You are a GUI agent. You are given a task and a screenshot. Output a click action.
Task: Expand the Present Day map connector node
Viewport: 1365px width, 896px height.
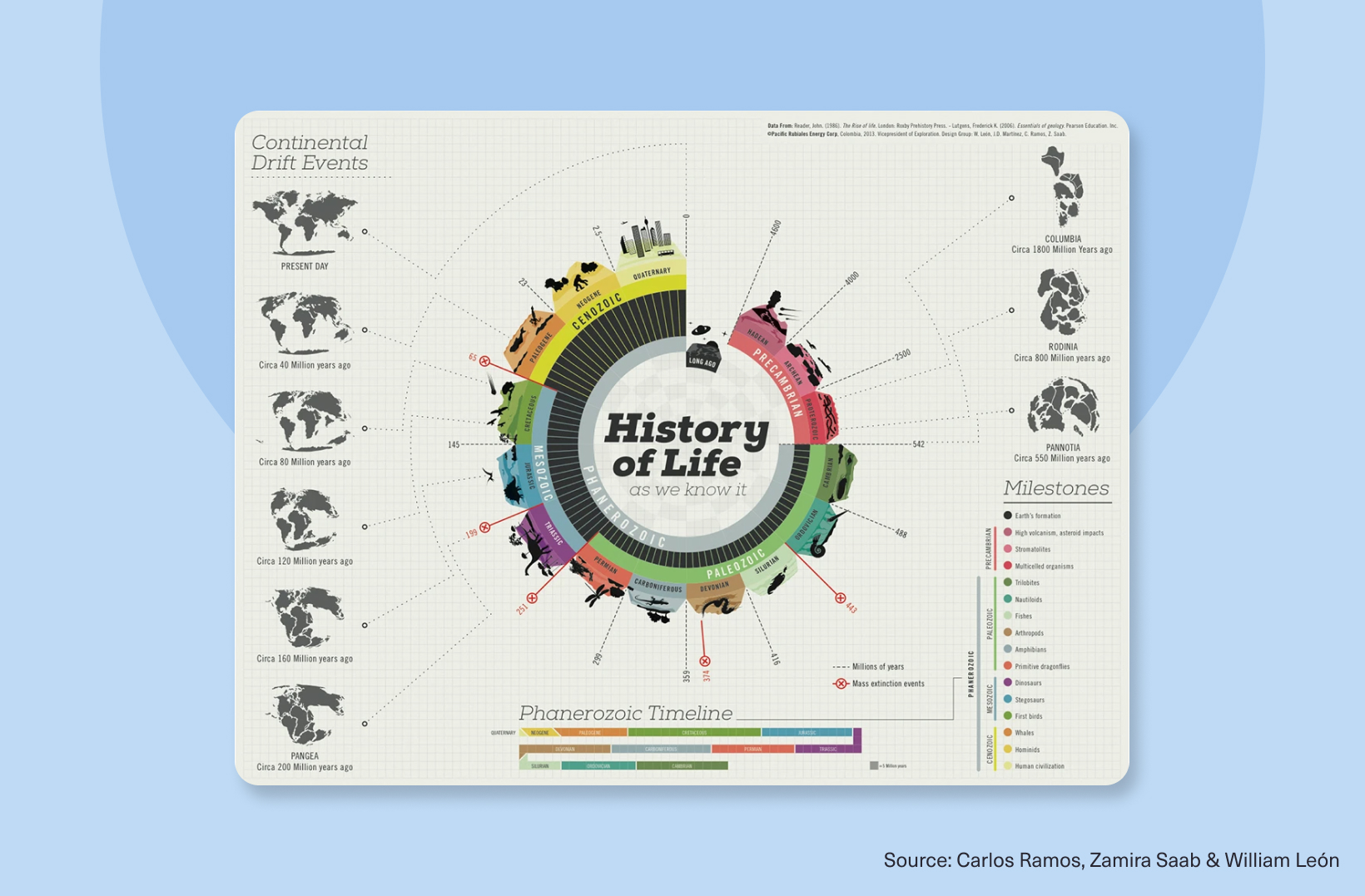[364, 230]
